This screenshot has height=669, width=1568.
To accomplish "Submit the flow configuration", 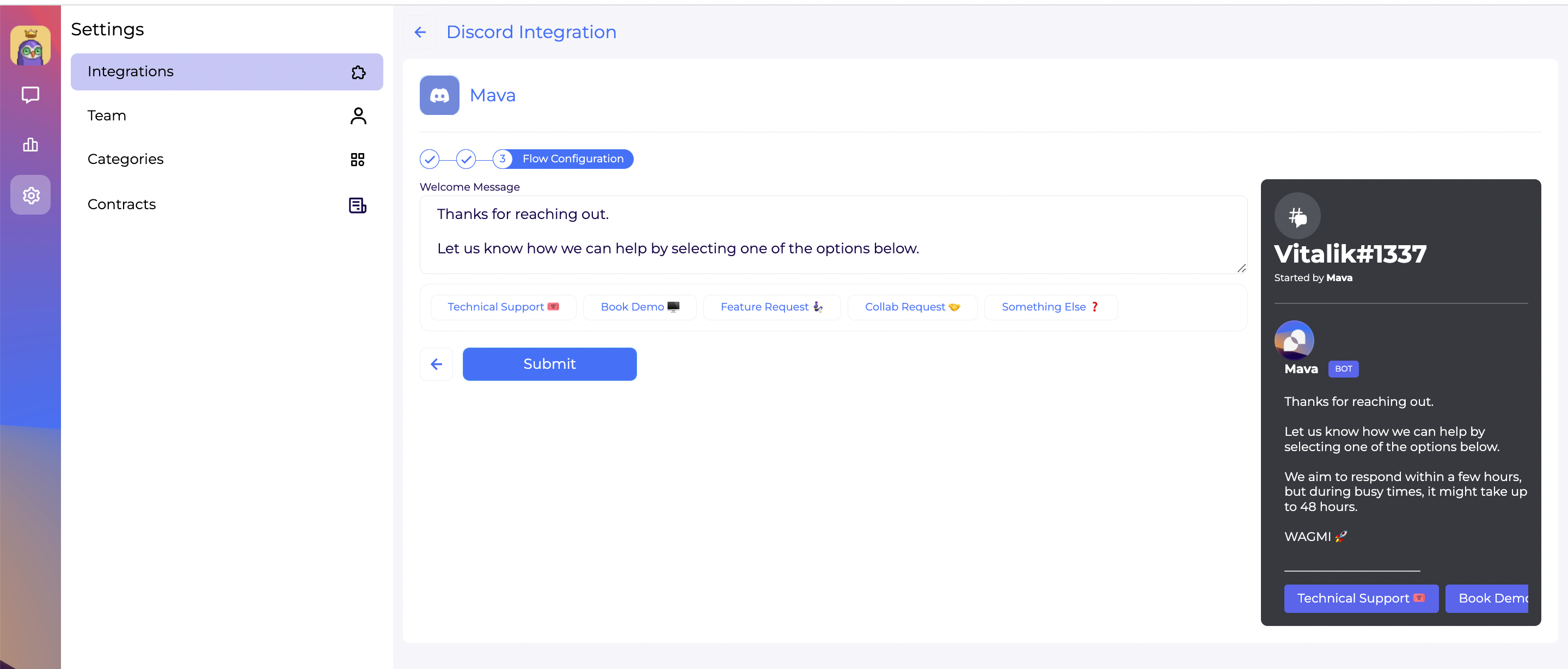I will click(549, 364).
